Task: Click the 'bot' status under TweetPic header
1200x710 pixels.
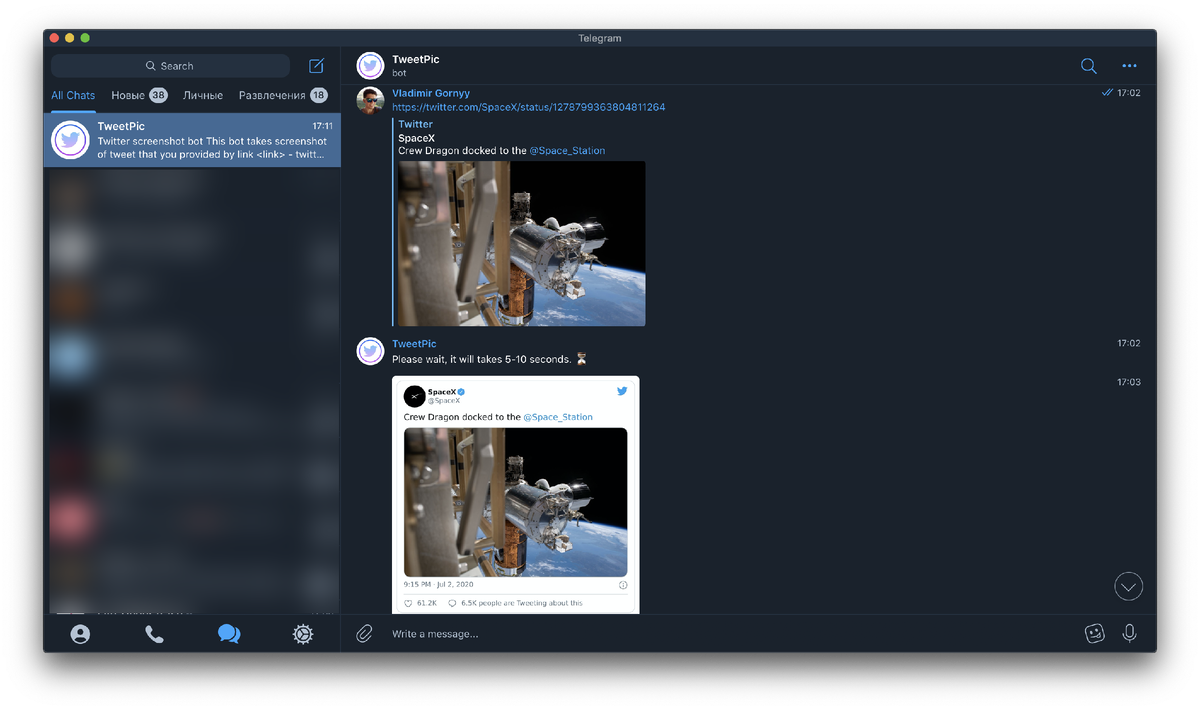Action: [399, 73]
